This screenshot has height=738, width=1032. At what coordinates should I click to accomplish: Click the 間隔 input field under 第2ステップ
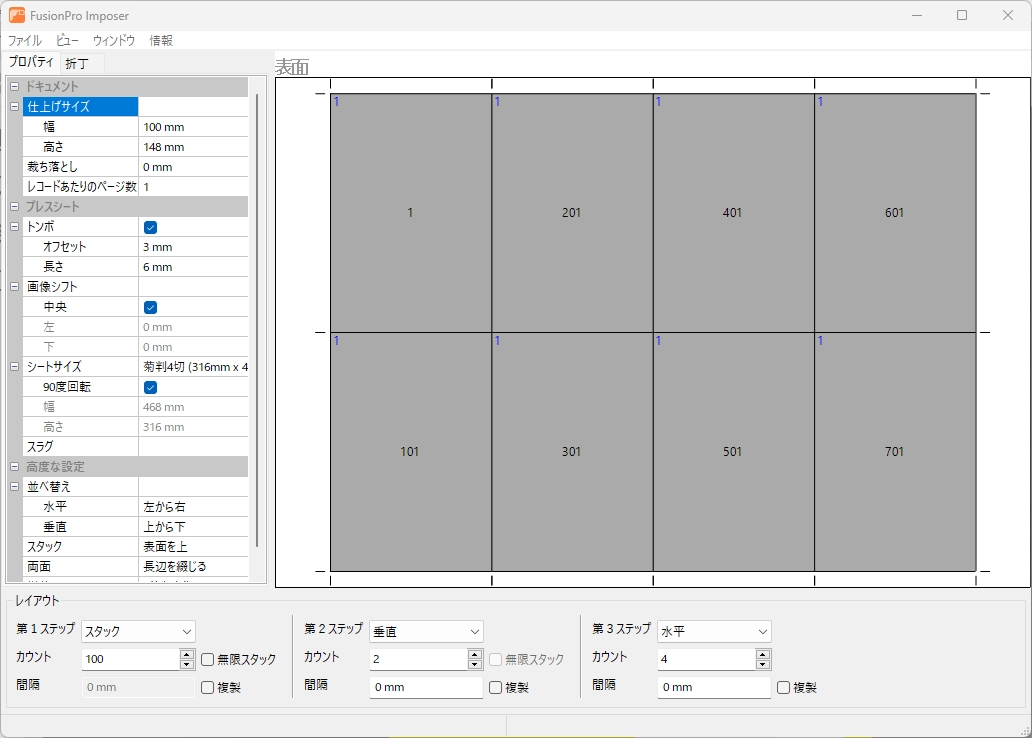[425, 687]
